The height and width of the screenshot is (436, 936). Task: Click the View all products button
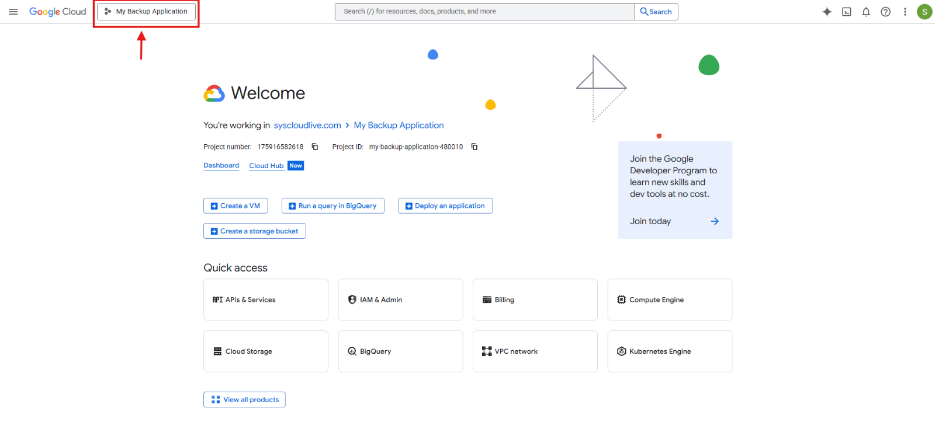(244, 400)
